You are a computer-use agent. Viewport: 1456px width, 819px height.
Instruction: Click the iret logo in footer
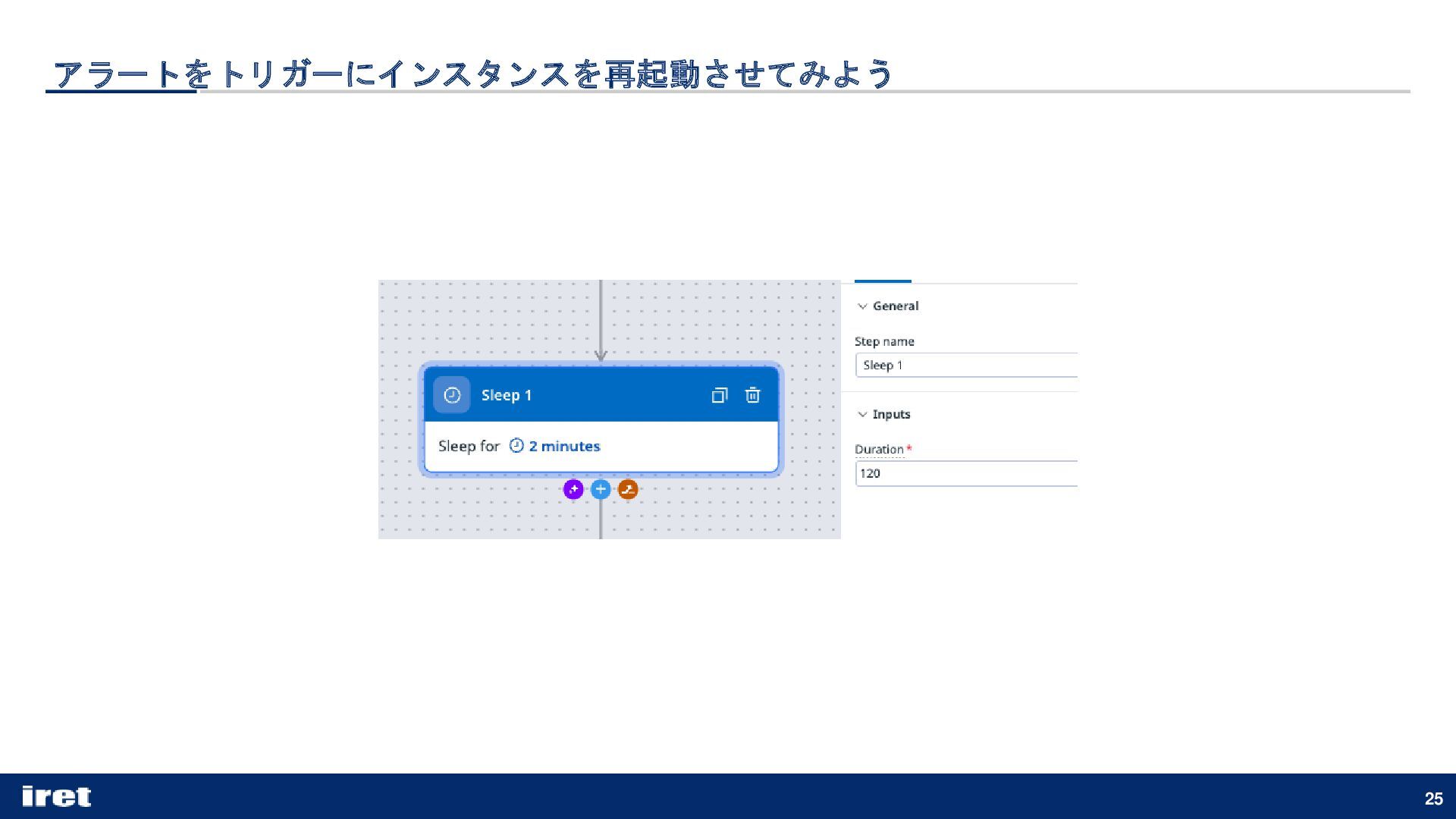[57, 796]
